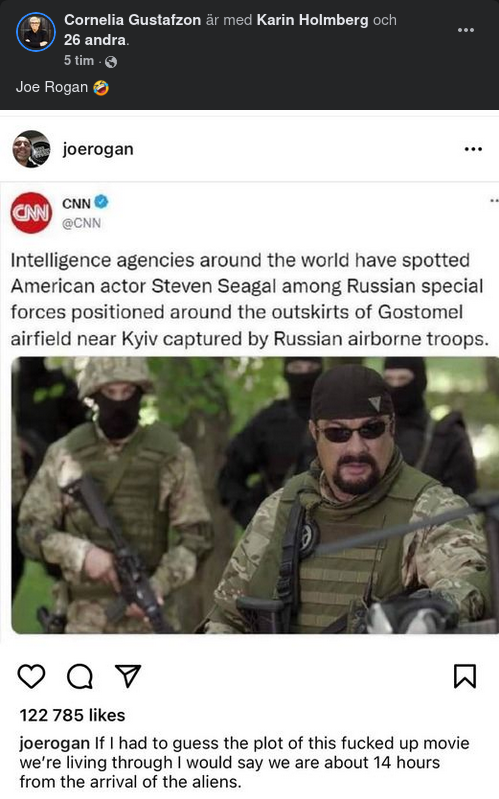Open Karin Holmberg tagged profile link
Viewport: 499px width, 799px height.
(x=312, y=20)
